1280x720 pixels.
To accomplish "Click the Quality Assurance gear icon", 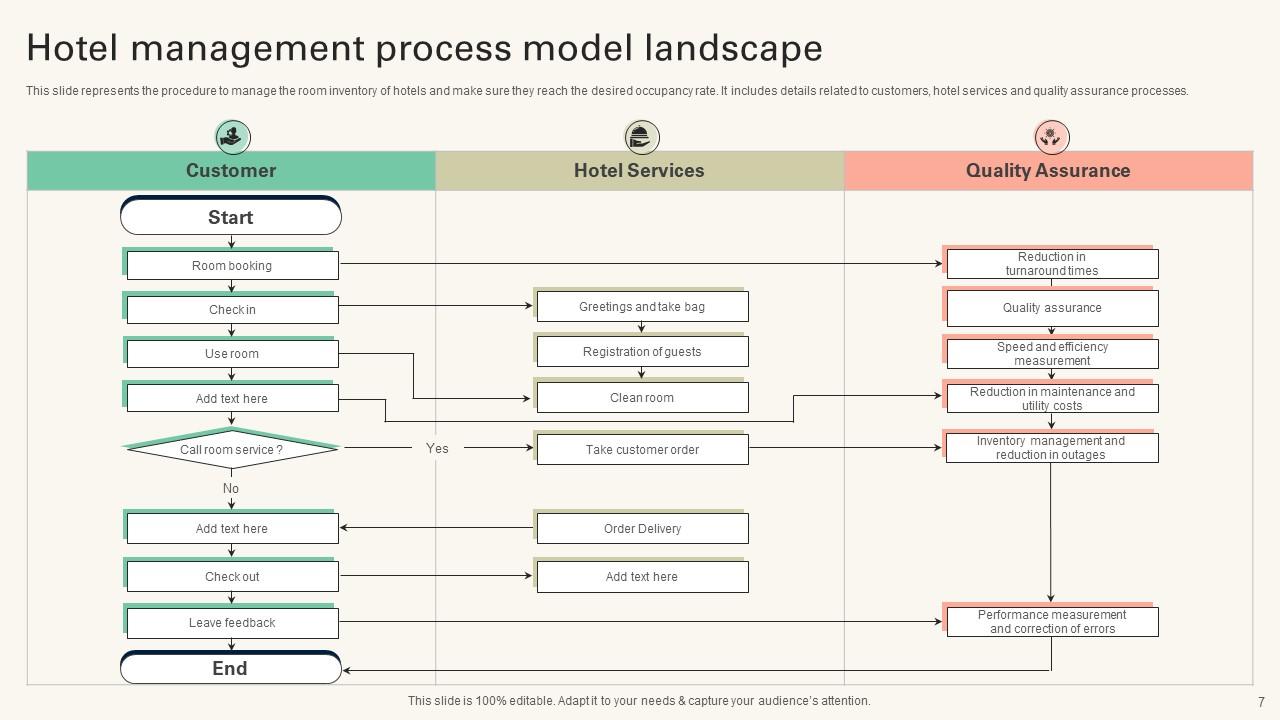I will pyautogui.click(x=1051, y=136).
